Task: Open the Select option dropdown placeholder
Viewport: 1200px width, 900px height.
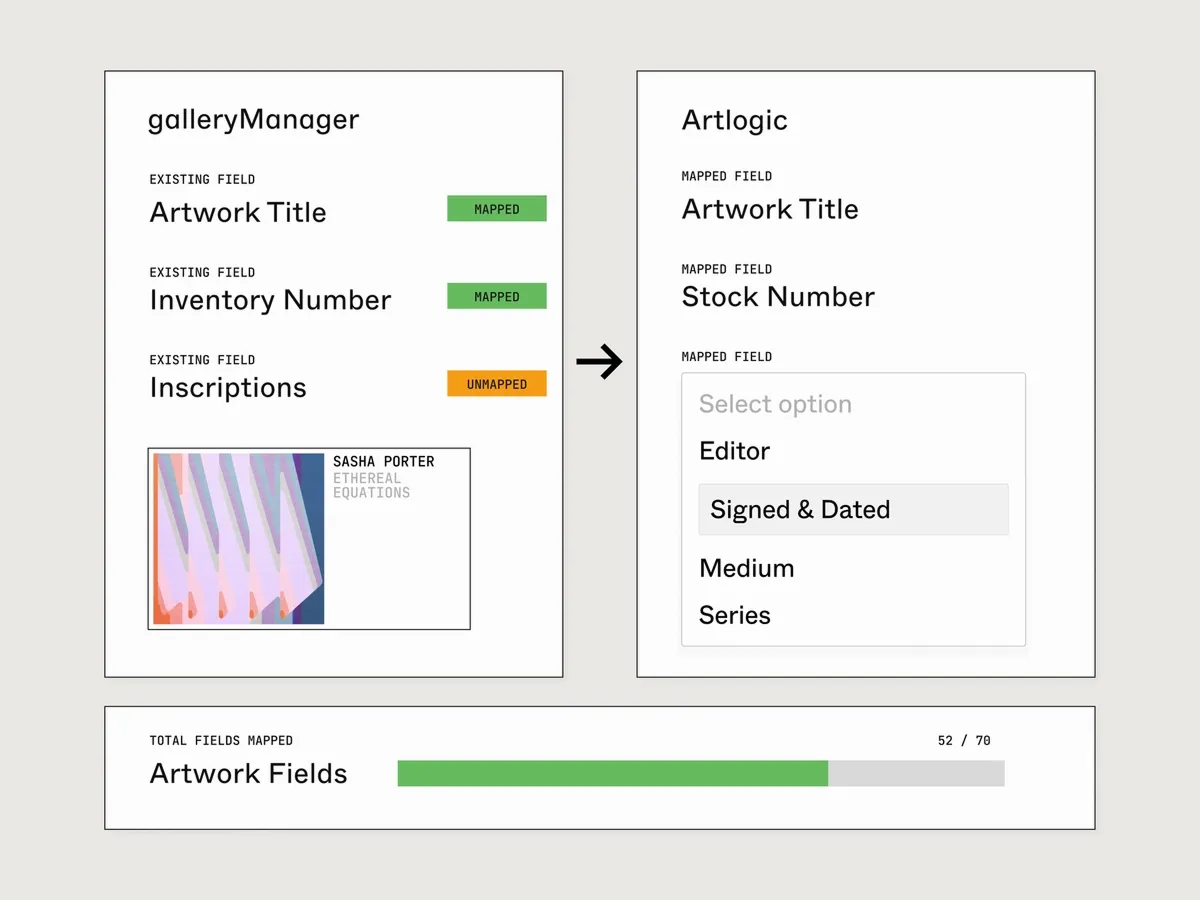Action: [775, 404]
